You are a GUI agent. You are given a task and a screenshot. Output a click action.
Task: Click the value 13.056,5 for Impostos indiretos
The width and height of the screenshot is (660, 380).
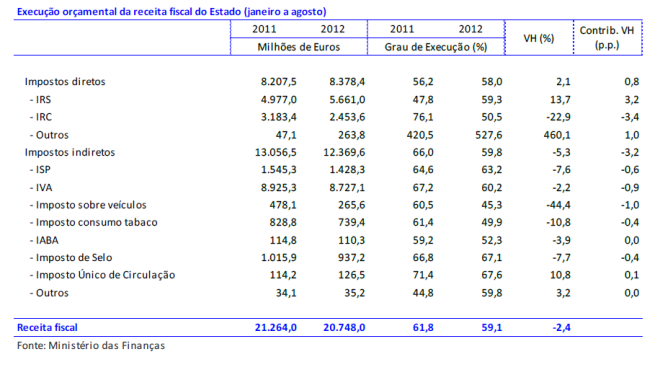[275, 152]
